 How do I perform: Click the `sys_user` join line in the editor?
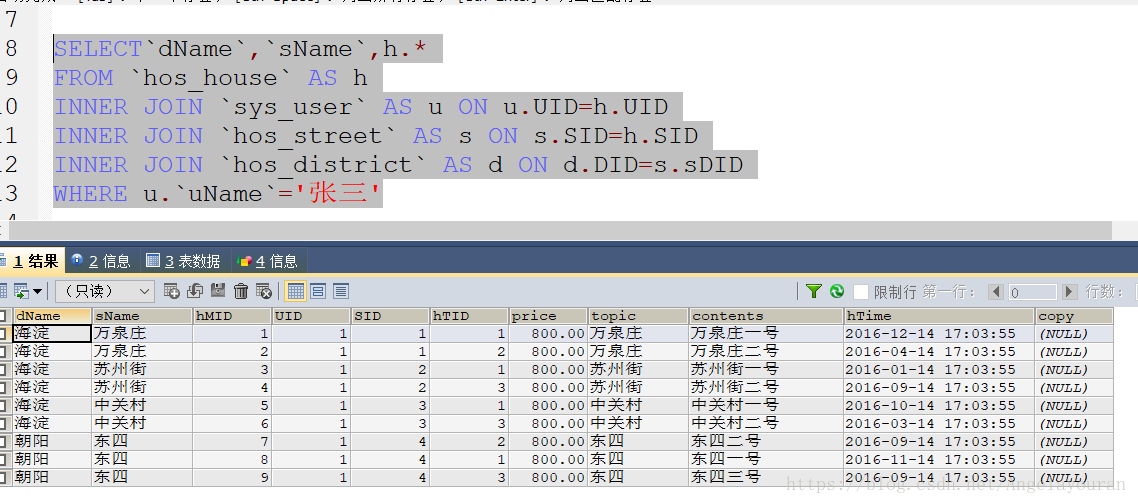coord(361,107)
